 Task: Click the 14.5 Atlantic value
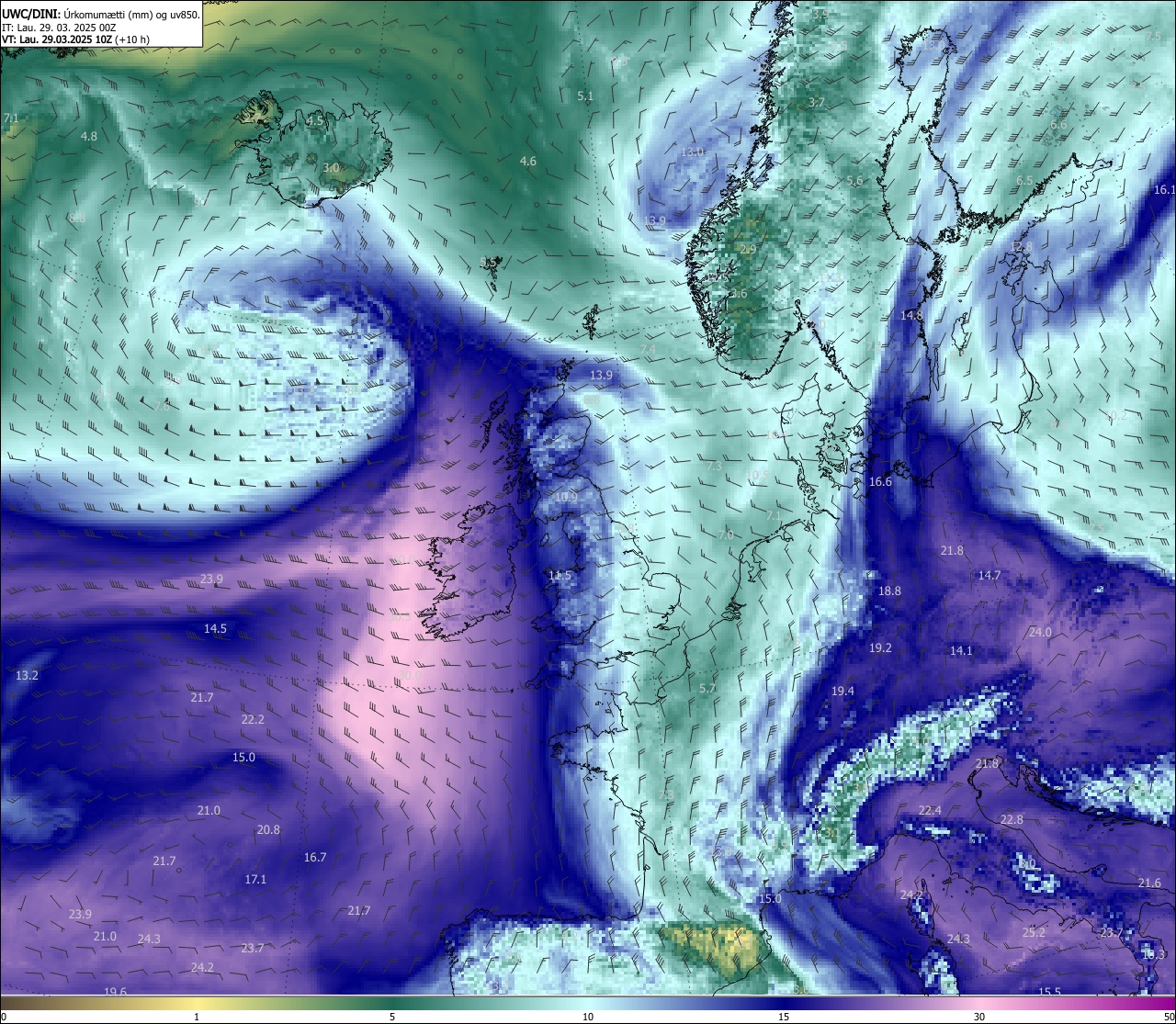(x=215, y=629)
